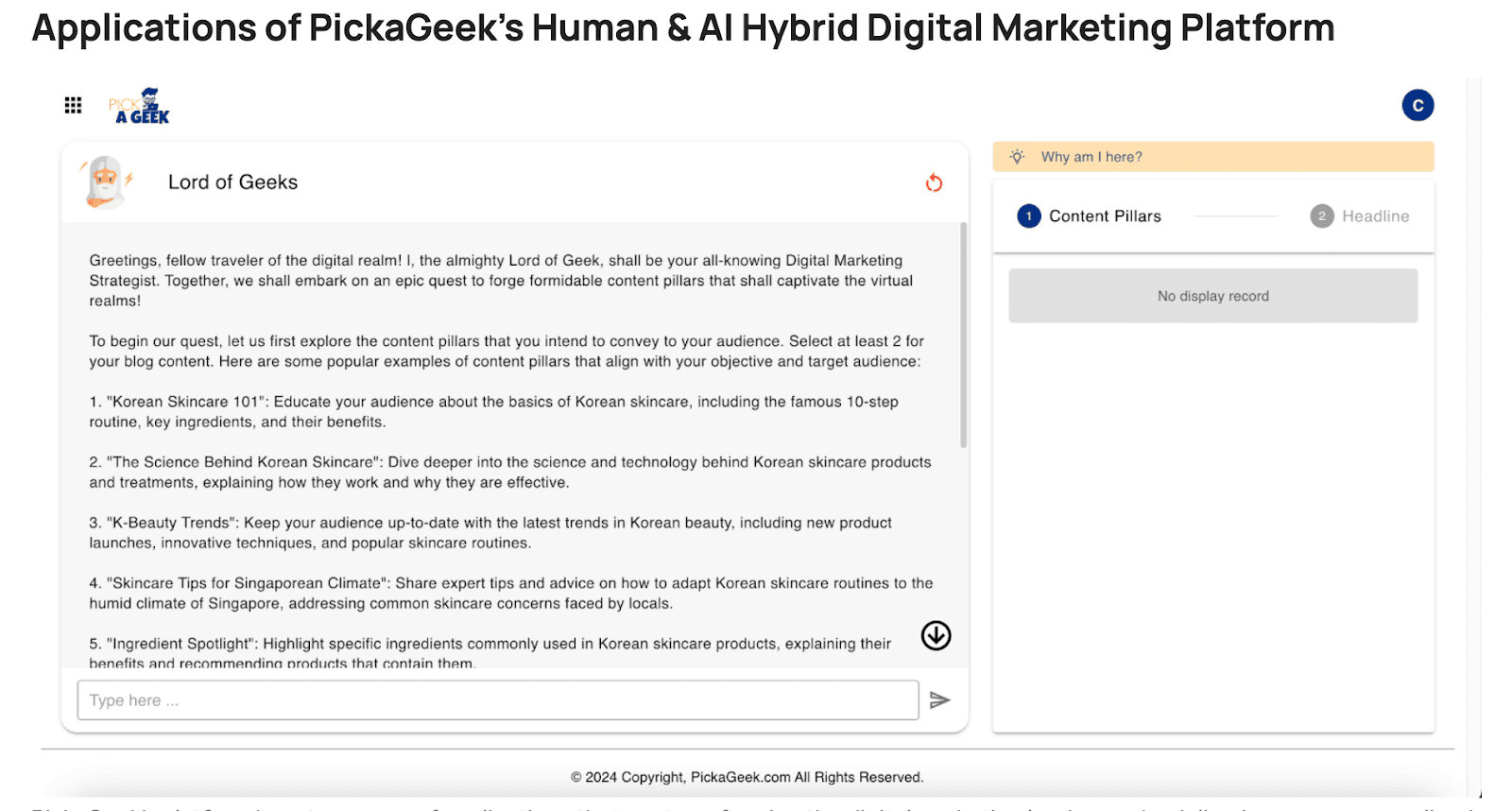This screenshot has height=811, width=1512.
Task: Click the '"Ingredient Spotlight"' pillar text
Action: click(180, 644)
